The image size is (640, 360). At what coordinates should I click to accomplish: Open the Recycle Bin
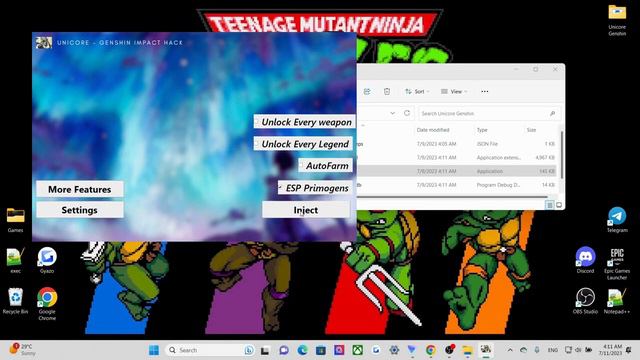pos(16,301)
